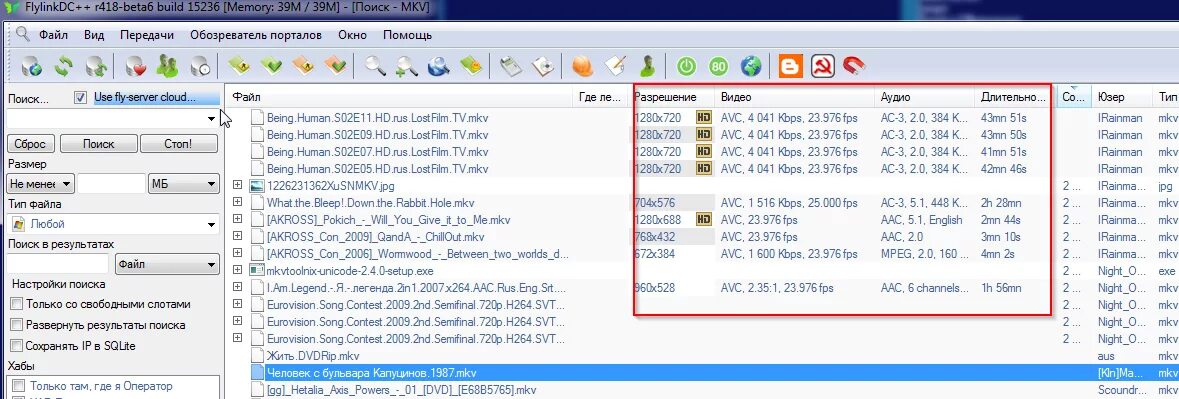Click the orange Blogger toolbar icon
Image resolution: width=1179 pixels, height=399 pixels.
pos(790,67)
